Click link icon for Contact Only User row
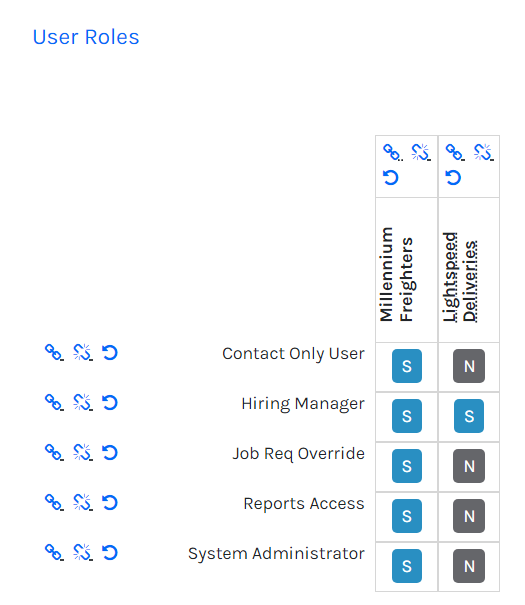The image size is (525, 605). tap(54, 352)
